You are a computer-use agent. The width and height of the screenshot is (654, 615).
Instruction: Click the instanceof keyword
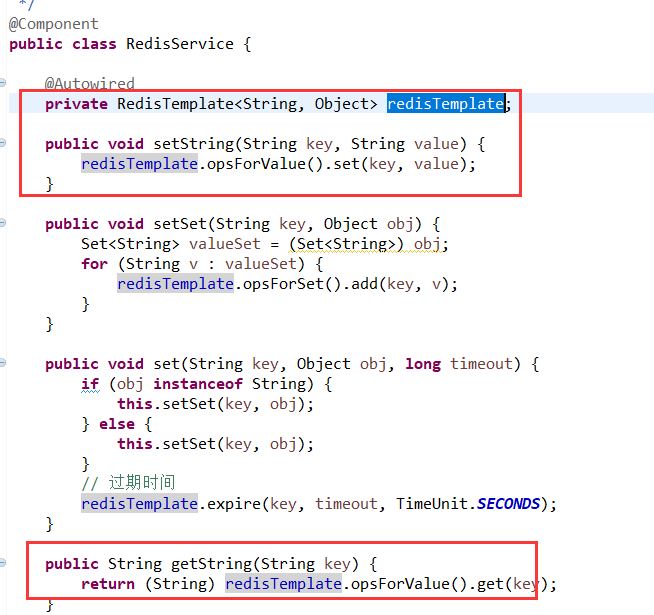(198, 384)
